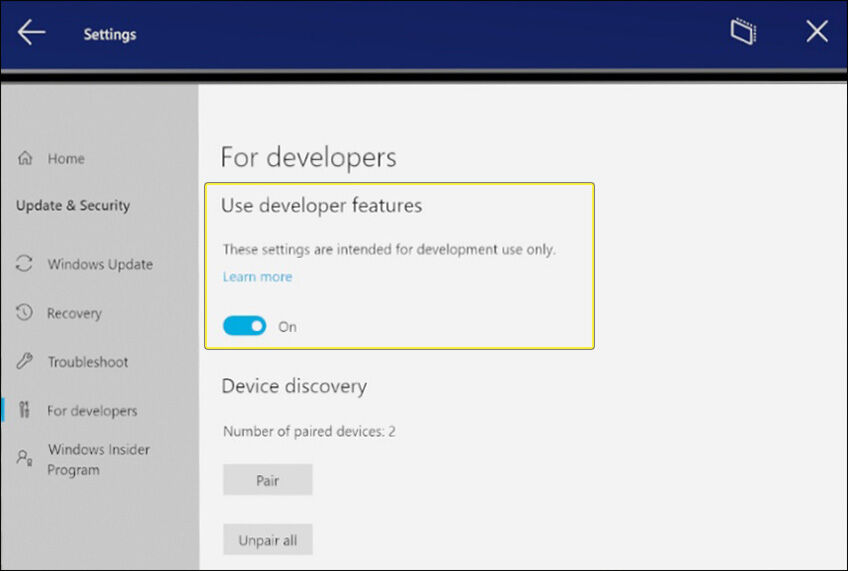The image size is (848, 571).
Task: Click the development use only description text
Action: pyautogui.click(x=389, y=249)
